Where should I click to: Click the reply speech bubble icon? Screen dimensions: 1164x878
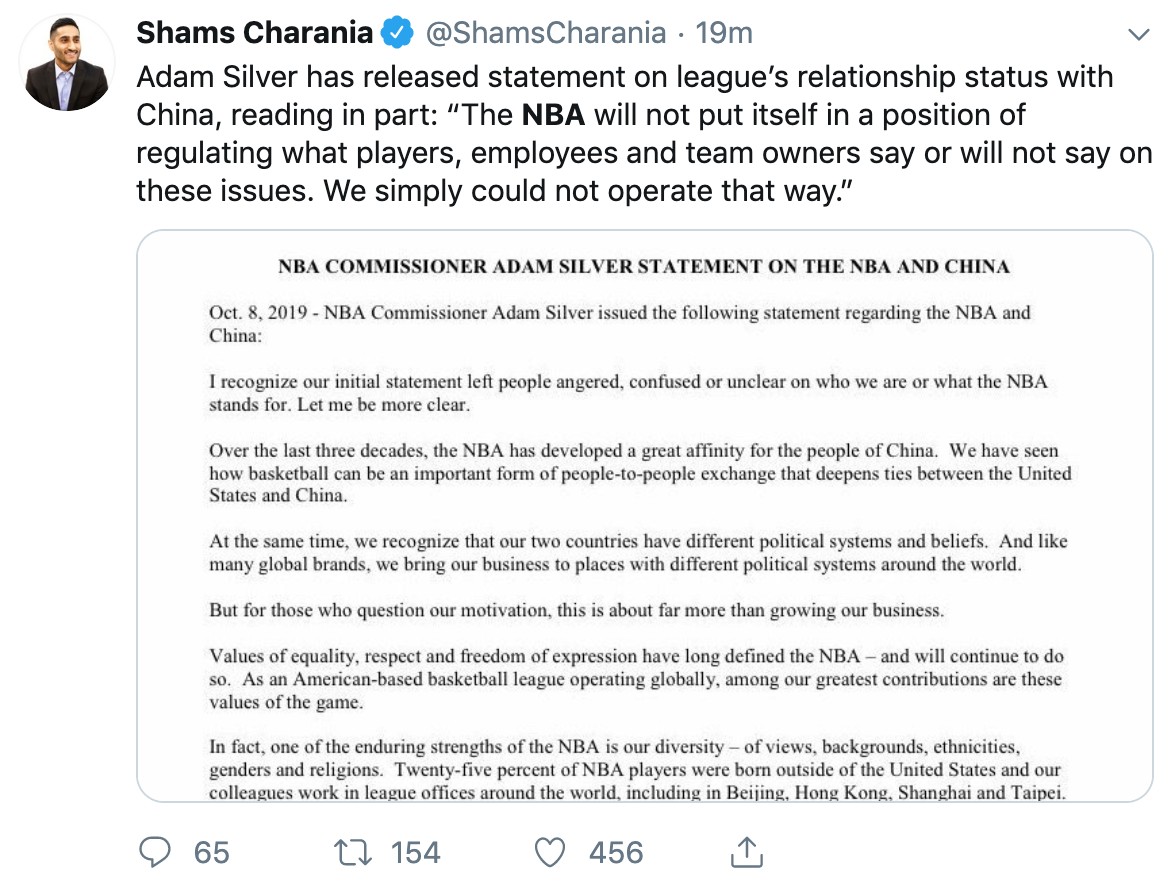point(154,852)
